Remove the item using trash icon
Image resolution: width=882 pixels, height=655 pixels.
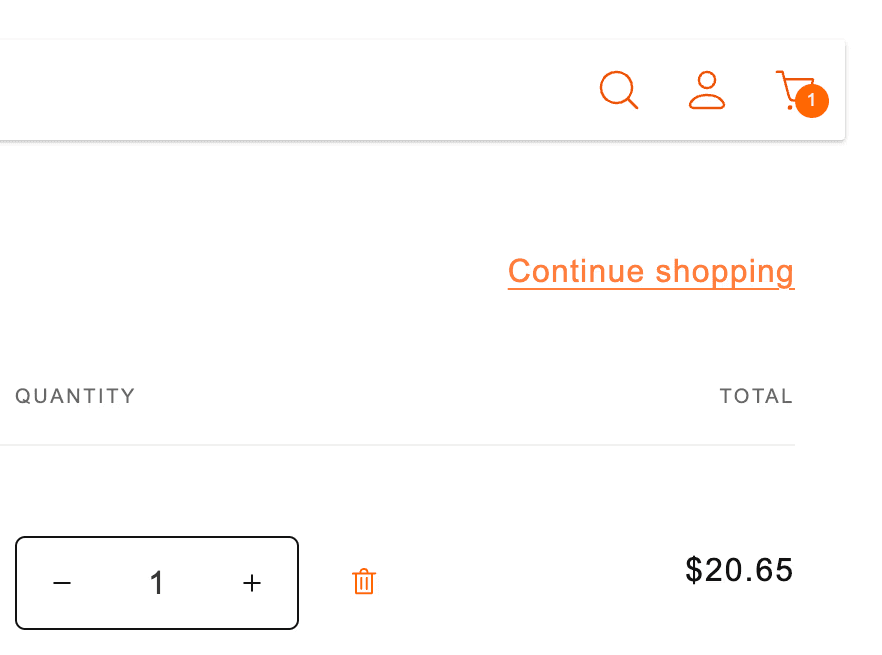click(364, 582)
